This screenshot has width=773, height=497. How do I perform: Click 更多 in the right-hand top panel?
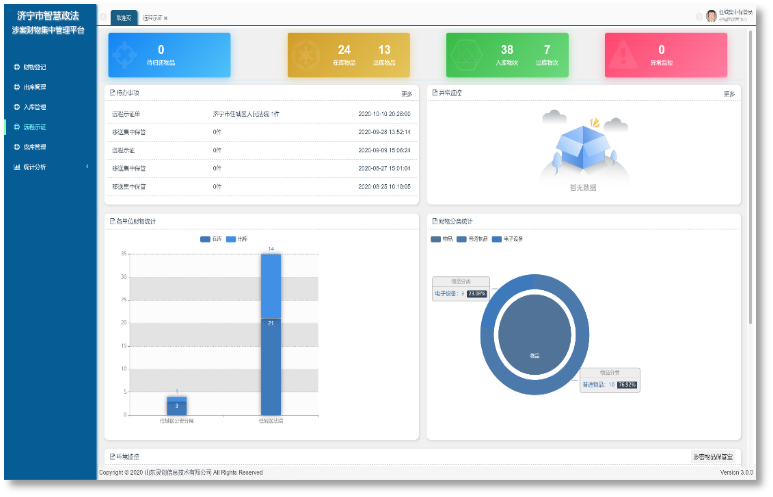pos(729,94)
